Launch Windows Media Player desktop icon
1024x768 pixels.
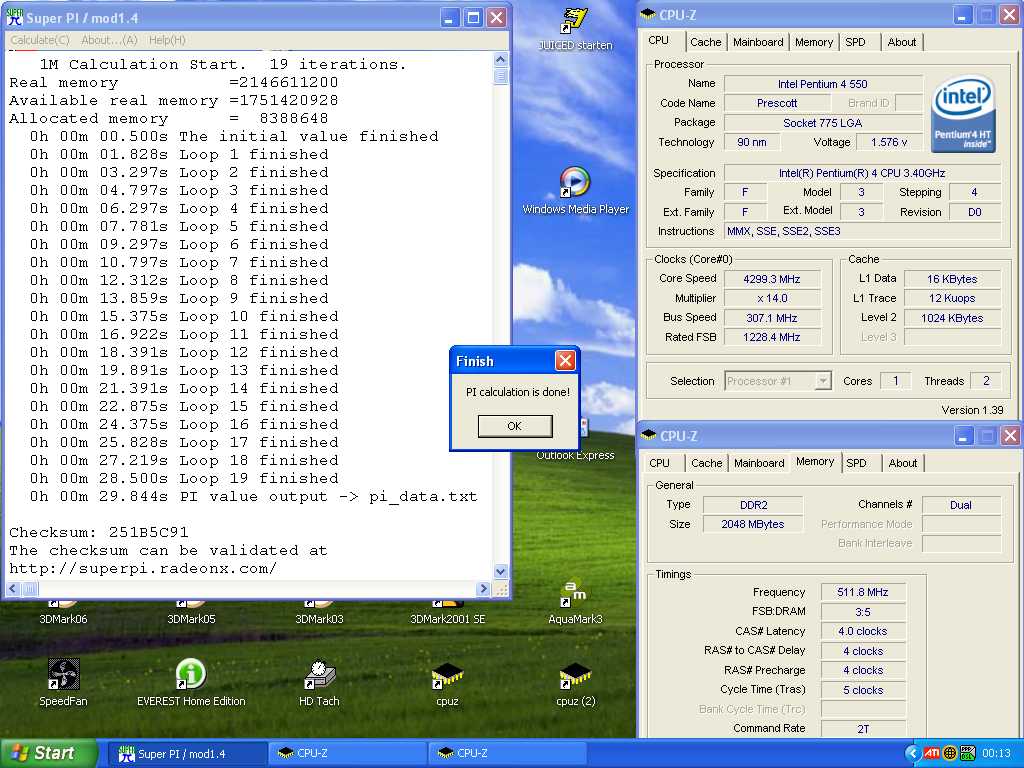pyautogui.click(x=575, y=191)
